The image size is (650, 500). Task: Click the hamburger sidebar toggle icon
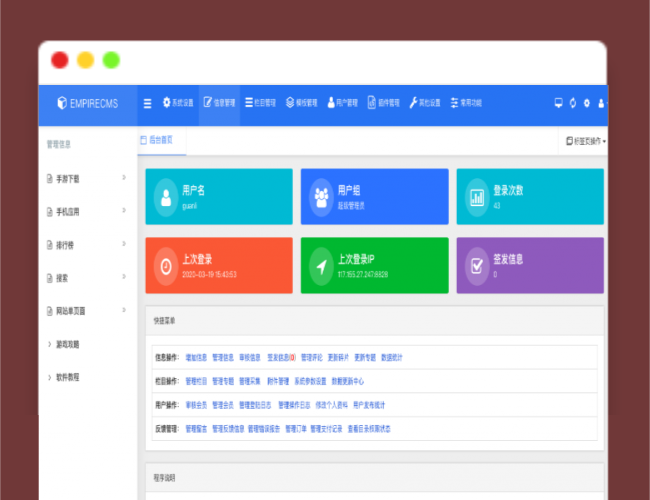[148, 103]
